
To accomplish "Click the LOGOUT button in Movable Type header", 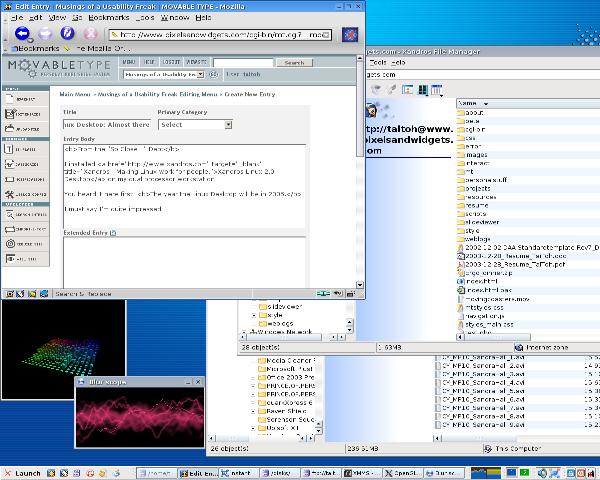I will click(171, 62).
